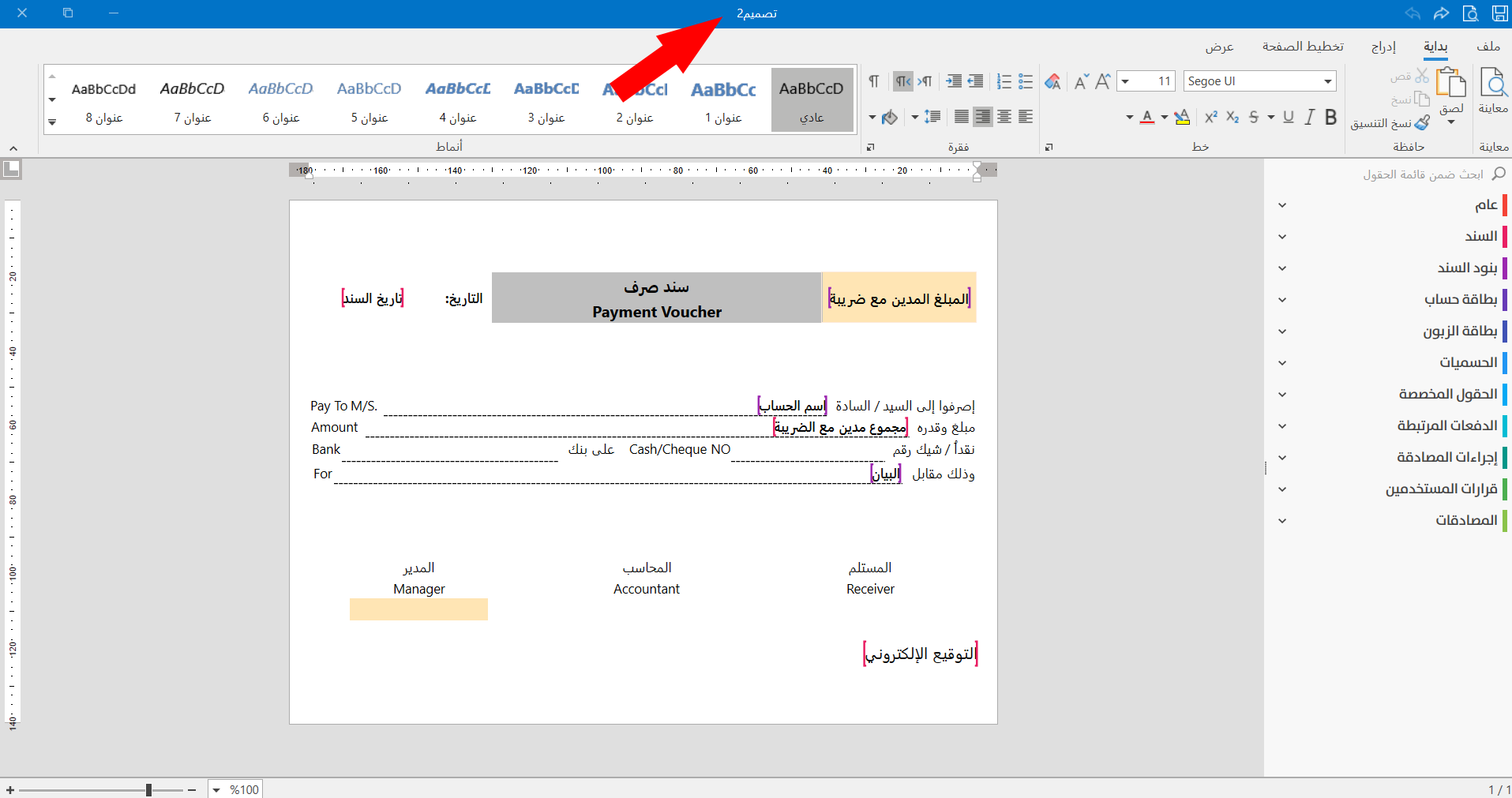Image resolution: width=1512 pixels, height=798 pixels.
Task: Toggle bold formatting
Action: tap(1331, 116)
